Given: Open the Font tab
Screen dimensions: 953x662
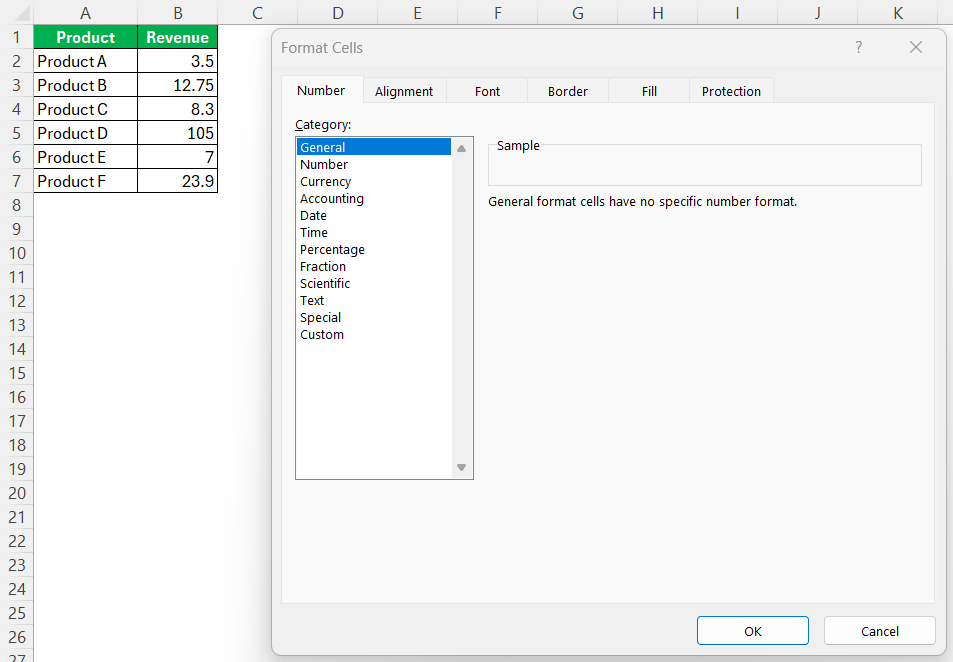Looking at the screenshot, I should [x=487, y=91].
